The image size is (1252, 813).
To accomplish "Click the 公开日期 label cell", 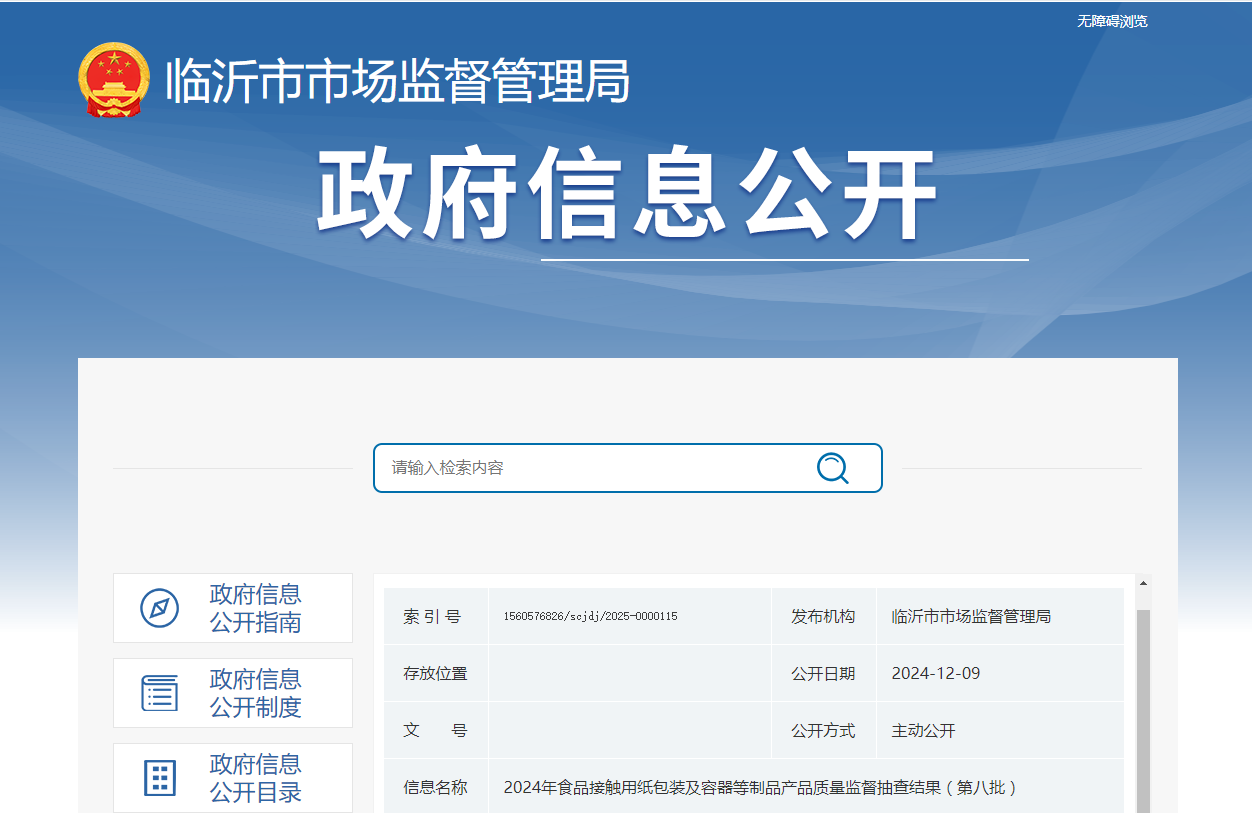I will (823, 673).
